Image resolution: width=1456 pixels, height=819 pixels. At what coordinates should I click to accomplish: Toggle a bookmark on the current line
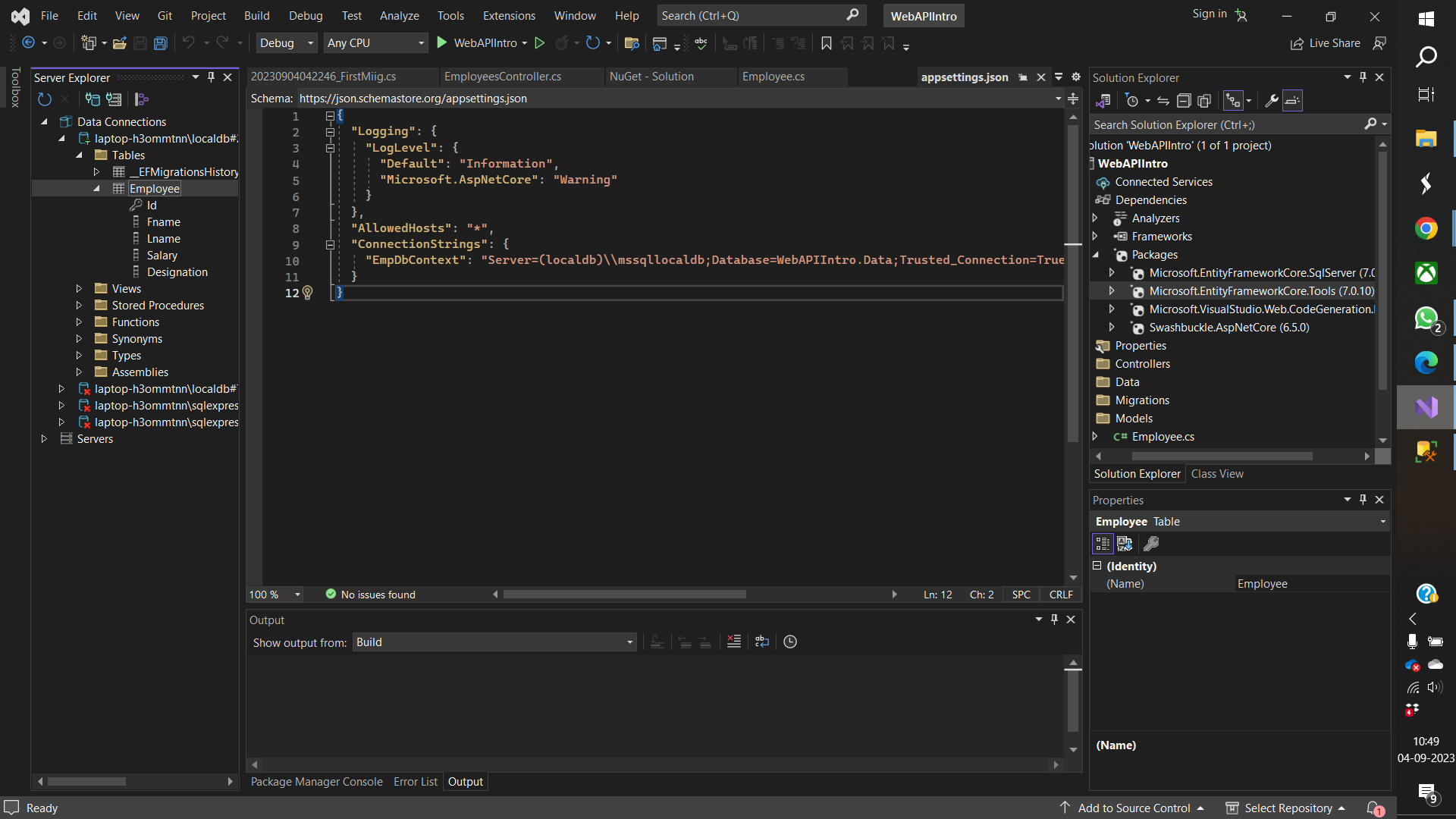[826, 43]
